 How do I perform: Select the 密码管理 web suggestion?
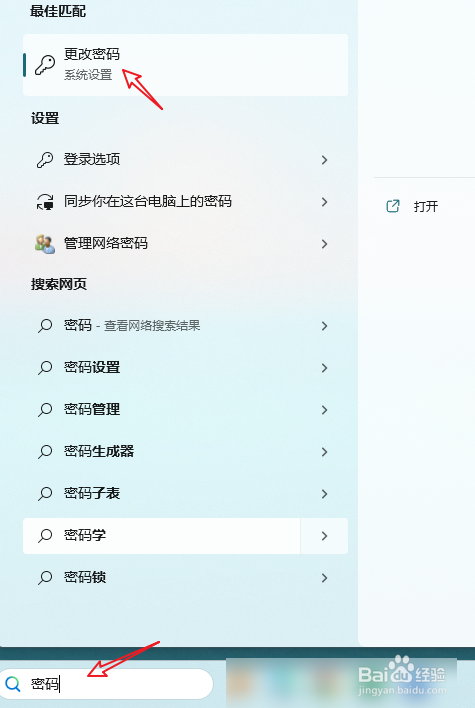[185, 410]
